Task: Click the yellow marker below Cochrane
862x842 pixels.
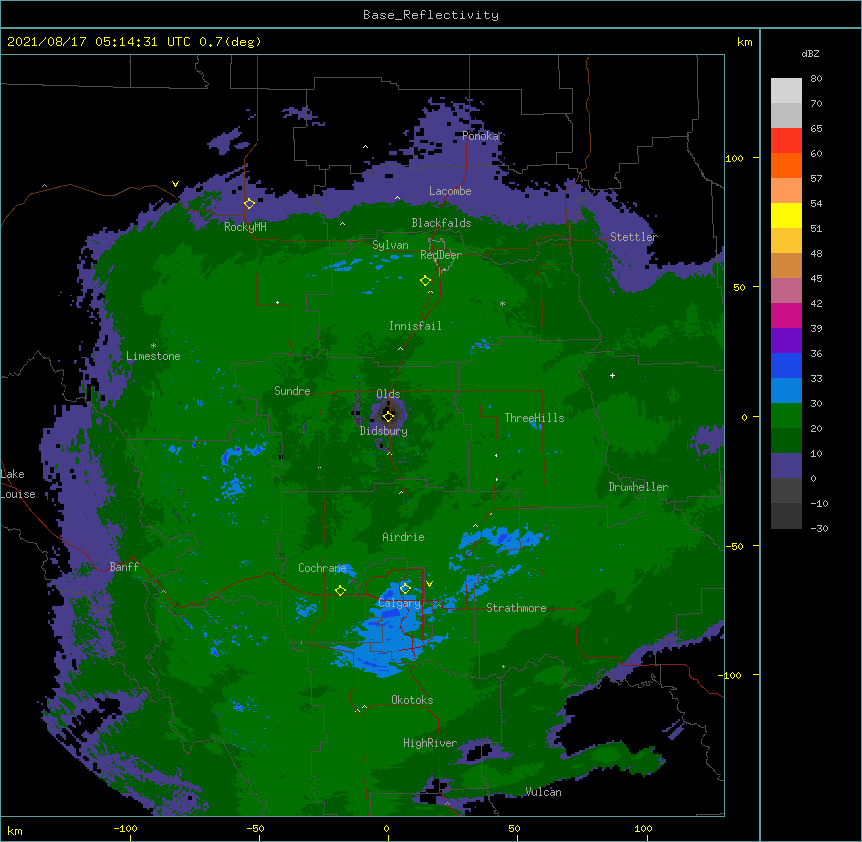Action: pyautogui.click(x=340, y=591)
